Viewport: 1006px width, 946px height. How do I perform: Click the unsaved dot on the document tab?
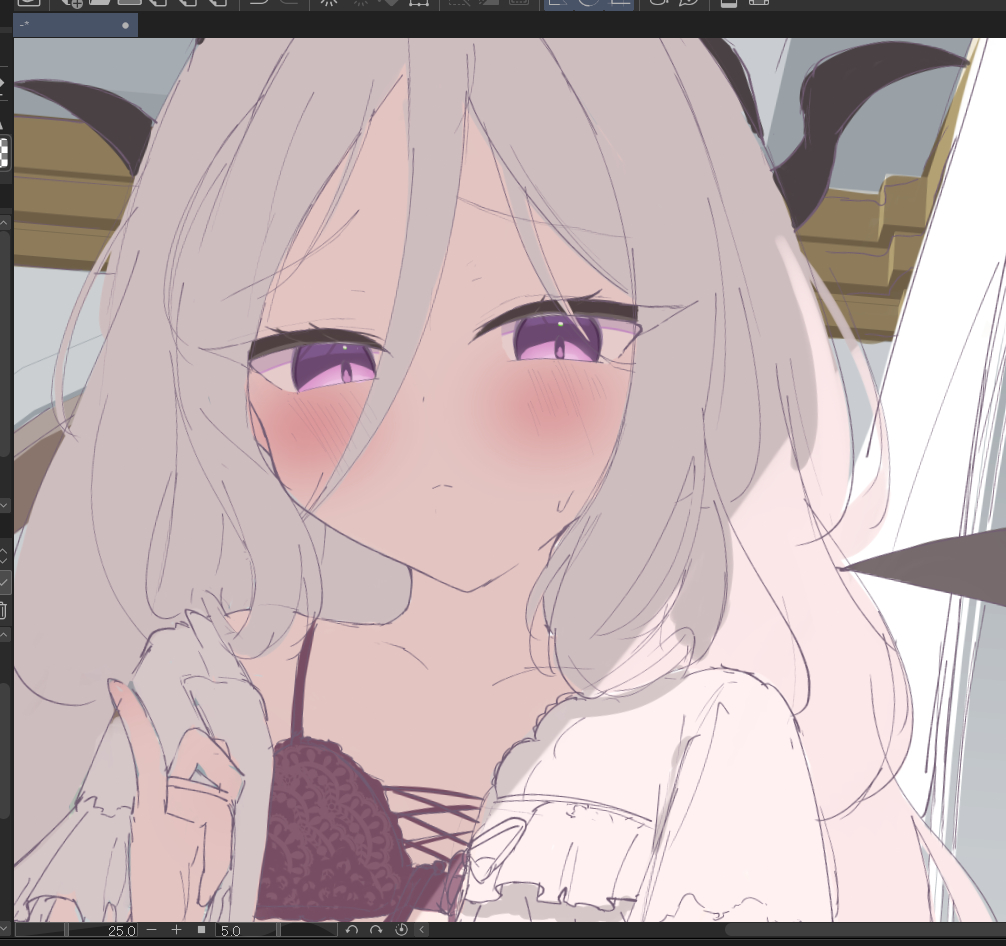pyautogui.click(x=126, y=26)
